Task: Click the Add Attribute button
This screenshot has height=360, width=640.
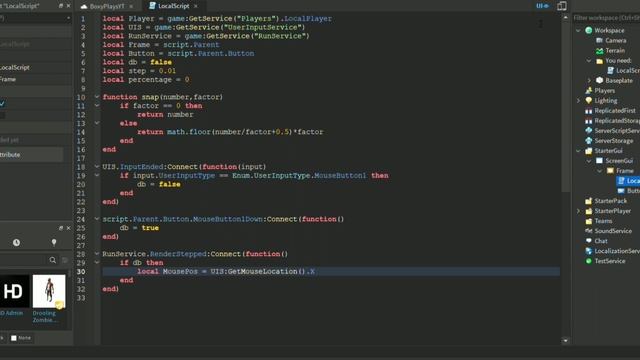Action: (x=31, y=155)
